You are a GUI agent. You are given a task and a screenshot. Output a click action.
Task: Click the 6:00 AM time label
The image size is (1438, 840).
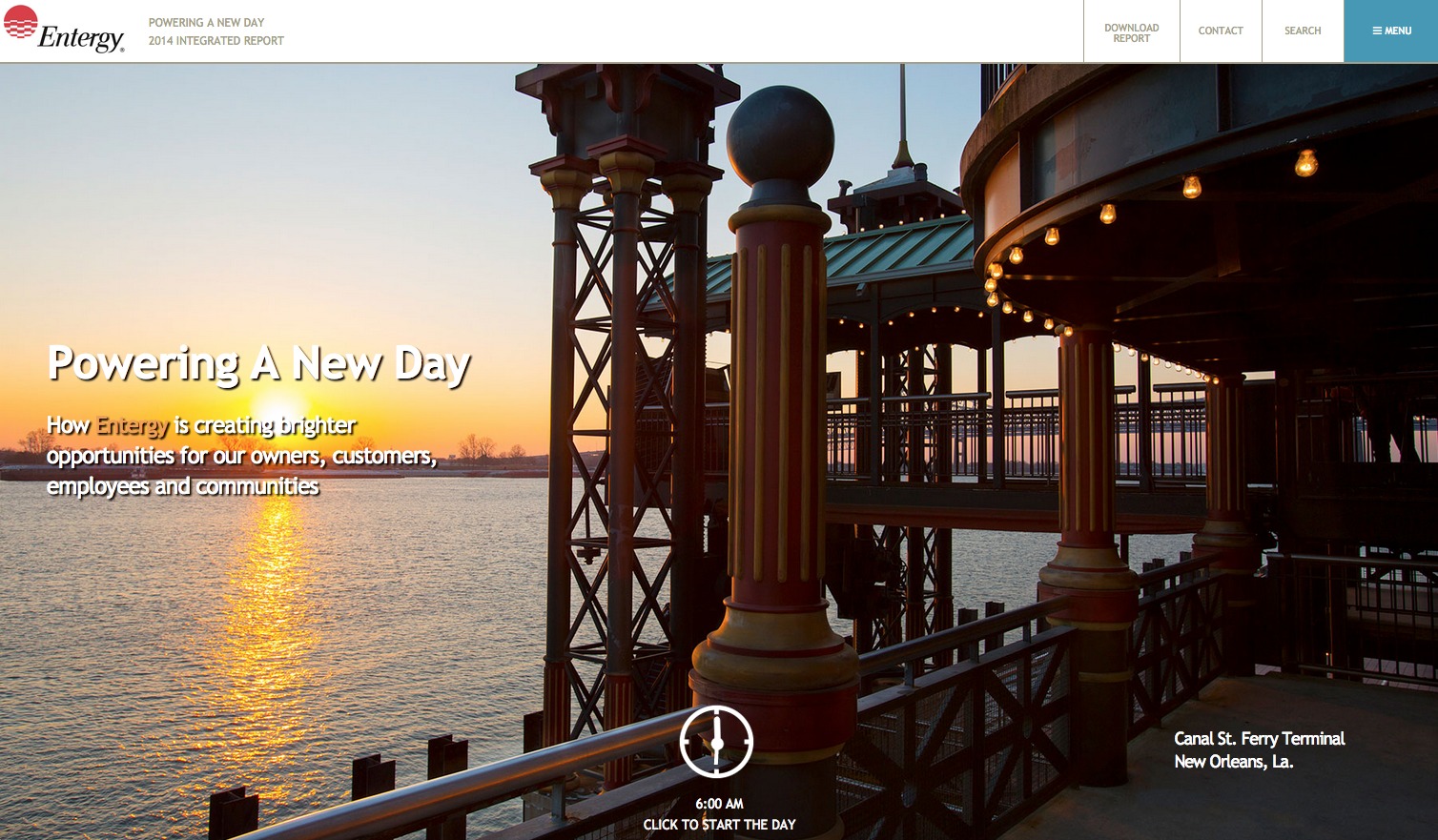[x=719, y=804]
